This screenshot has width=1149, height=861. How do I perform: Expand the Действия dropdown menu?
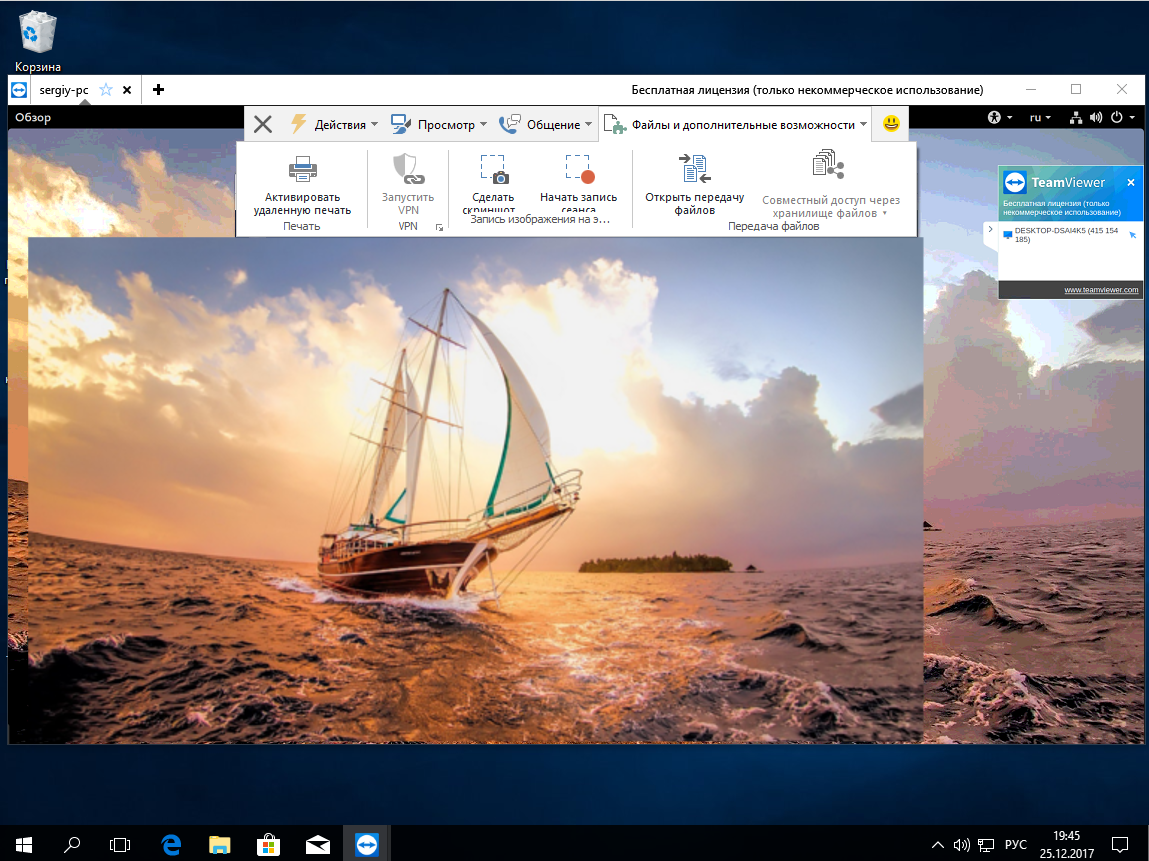(335, 125)
